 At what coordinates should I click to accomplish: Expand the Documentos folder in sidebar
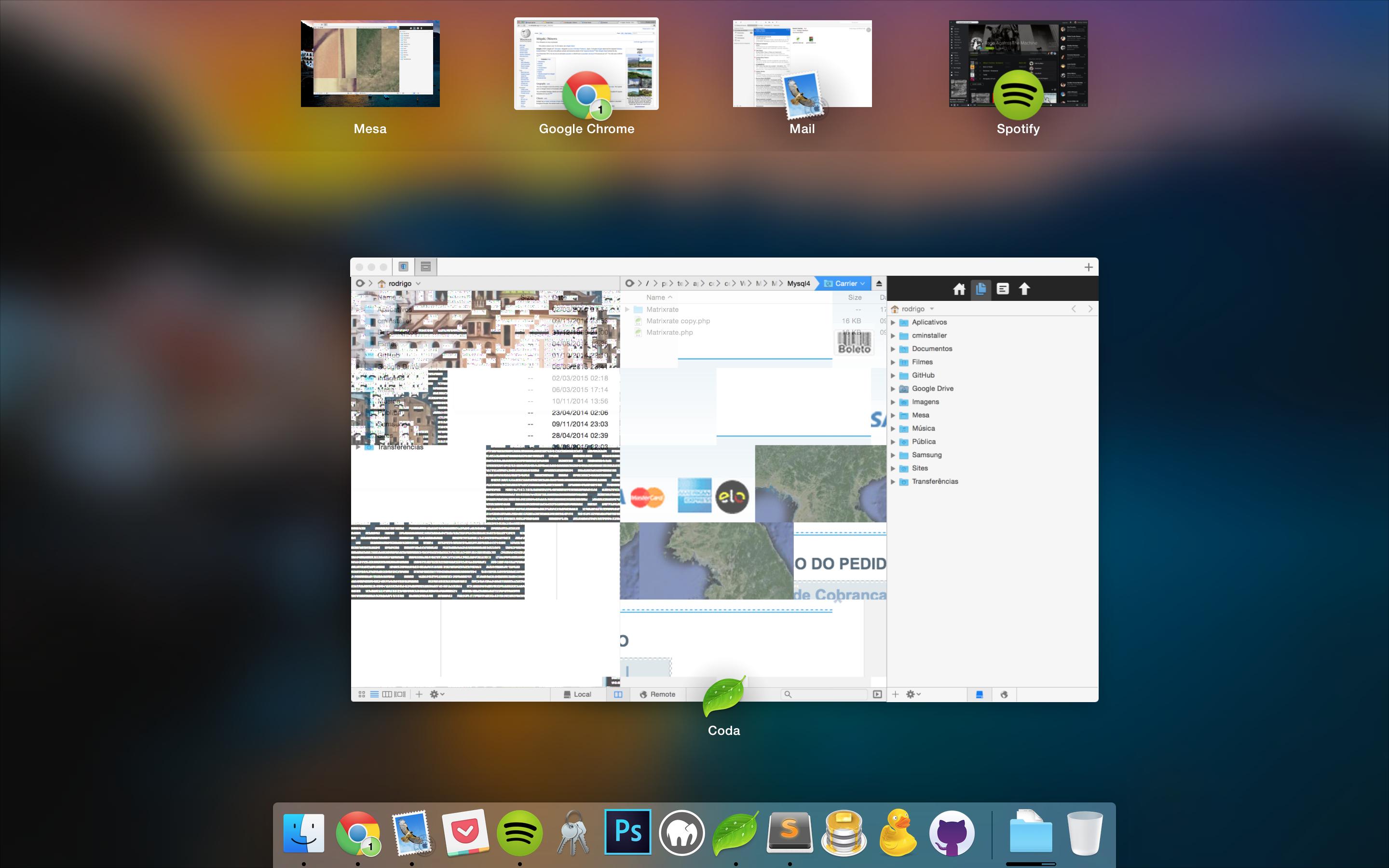click(893, 349)
